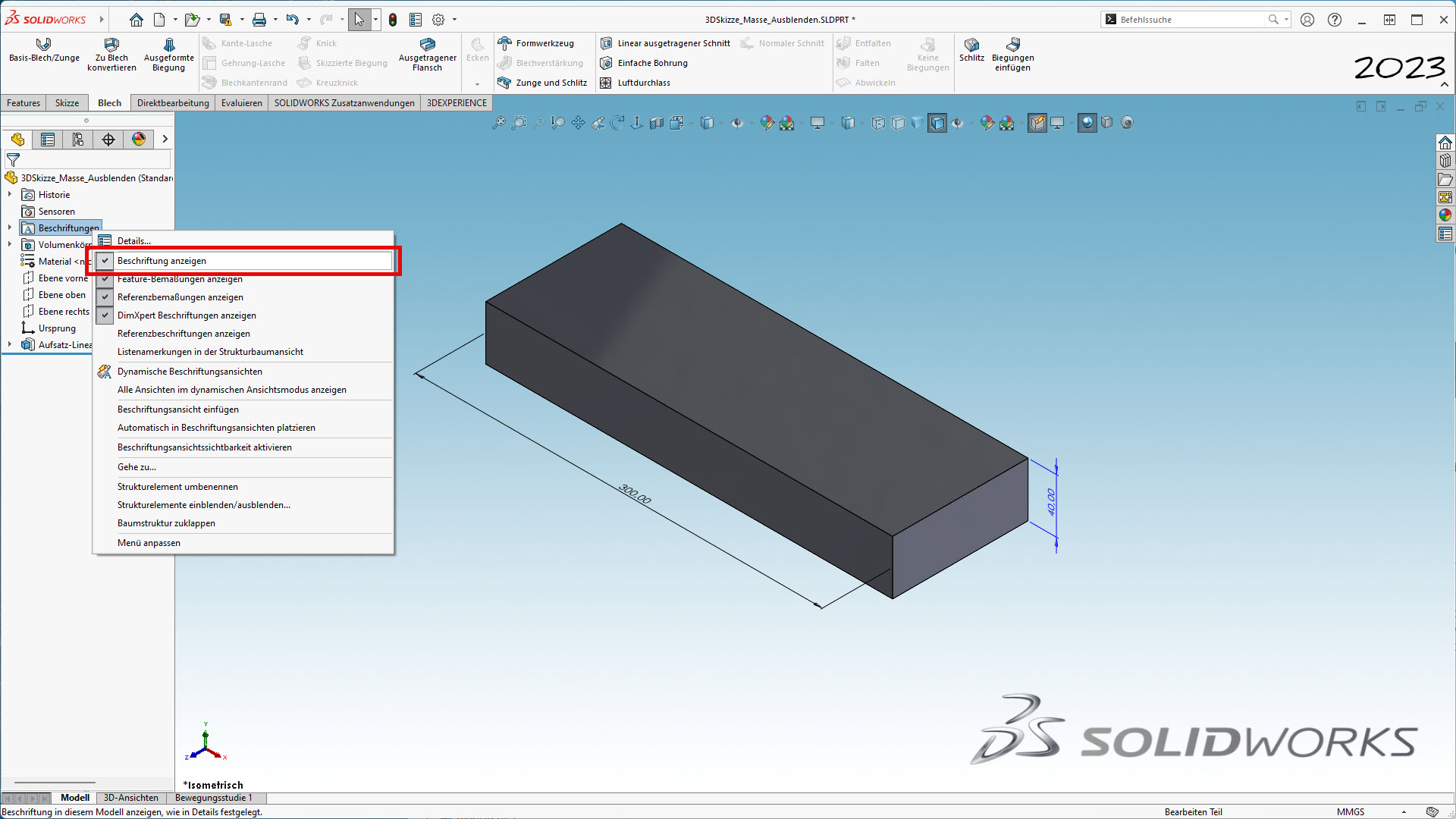Toggle Referenzbemaßungen anzeigen
The height and width of the screenshot is (819, 1456).
243,297
